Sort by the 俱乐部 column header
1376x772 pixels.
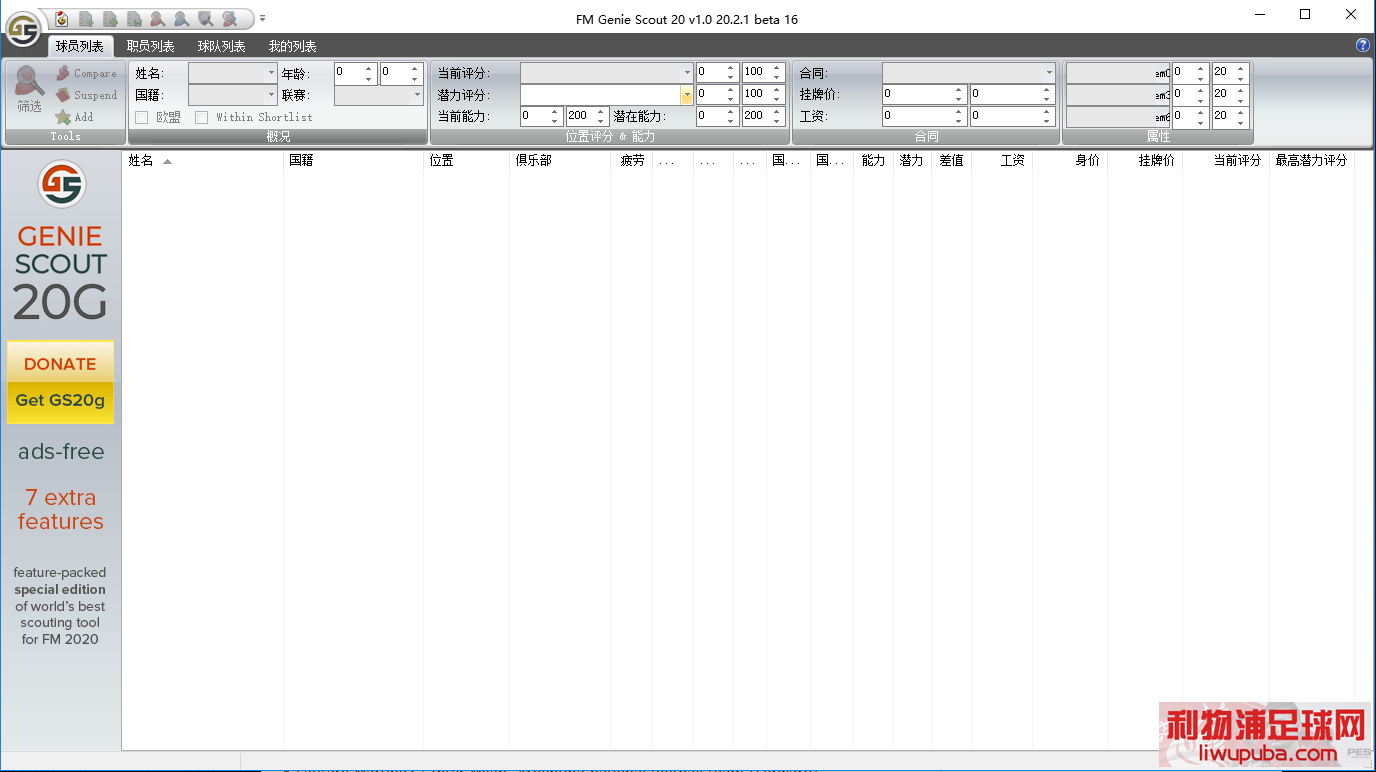[x=561, y=160]
